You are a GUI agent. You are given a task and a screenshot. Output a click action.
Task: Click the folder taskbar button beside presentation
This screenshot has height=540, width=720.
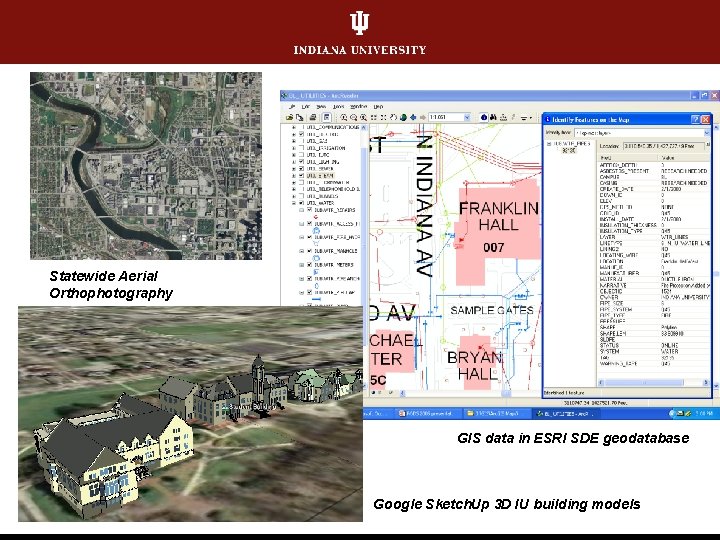tap(496, 413)
